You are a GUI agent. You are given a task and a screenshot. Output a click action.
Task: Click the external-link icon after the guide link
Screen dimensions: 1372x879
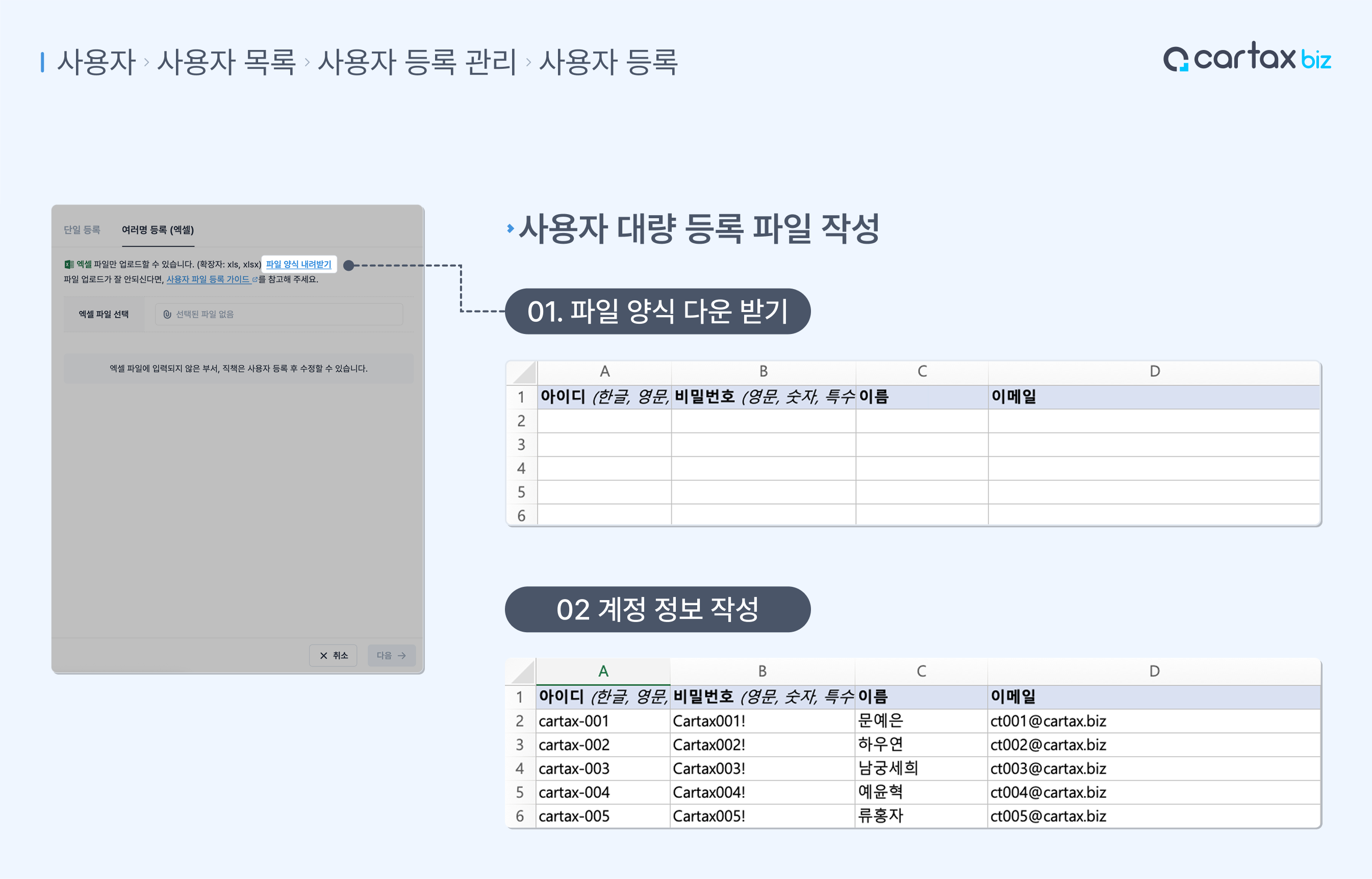point(255,280)
